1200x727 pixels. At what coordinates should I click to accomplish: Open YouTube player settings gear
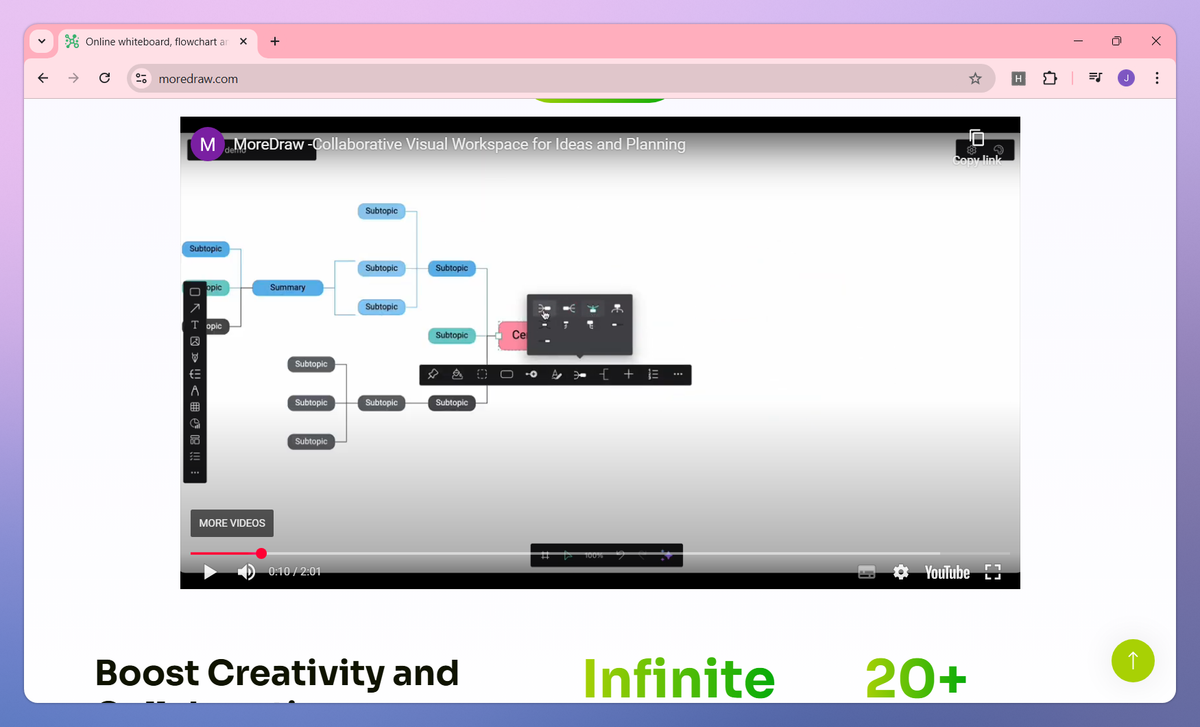click(901, 572)
